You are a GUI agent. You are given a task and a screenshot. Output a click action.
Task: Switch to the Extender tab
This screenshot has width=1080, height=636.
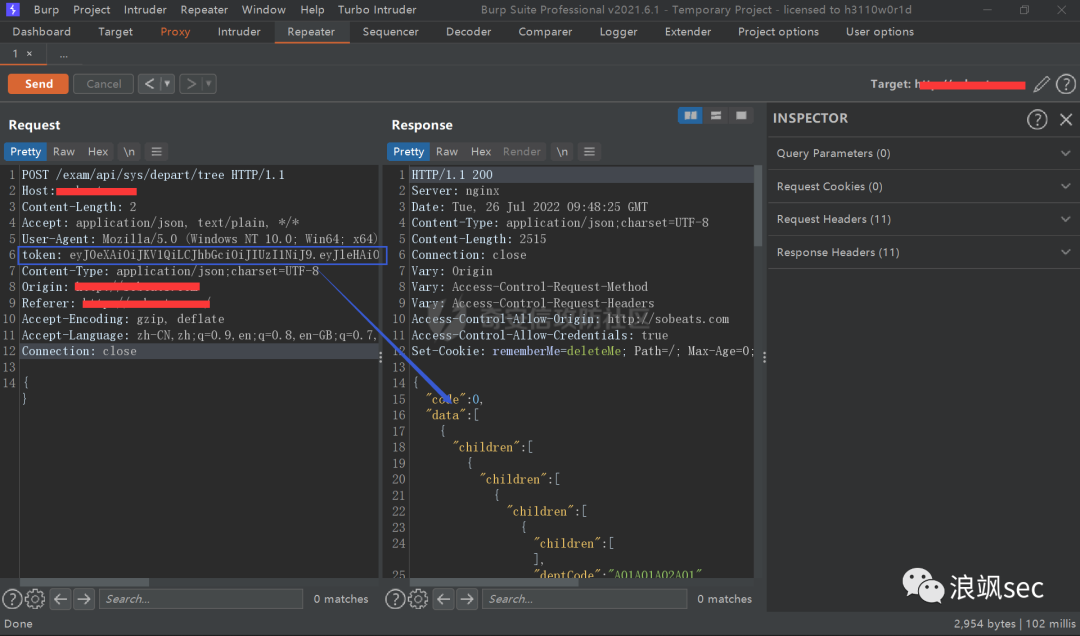pos(687,32)
